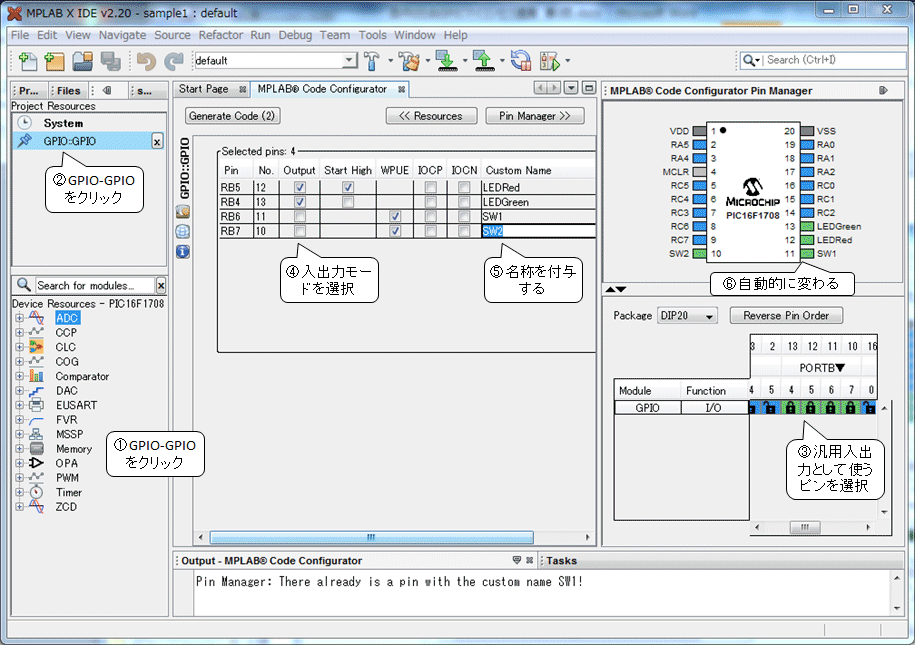Viewport: 915px width, 645px height.
Task: Toggle Start High checkbox for RB5
Action: pos(348,187)
